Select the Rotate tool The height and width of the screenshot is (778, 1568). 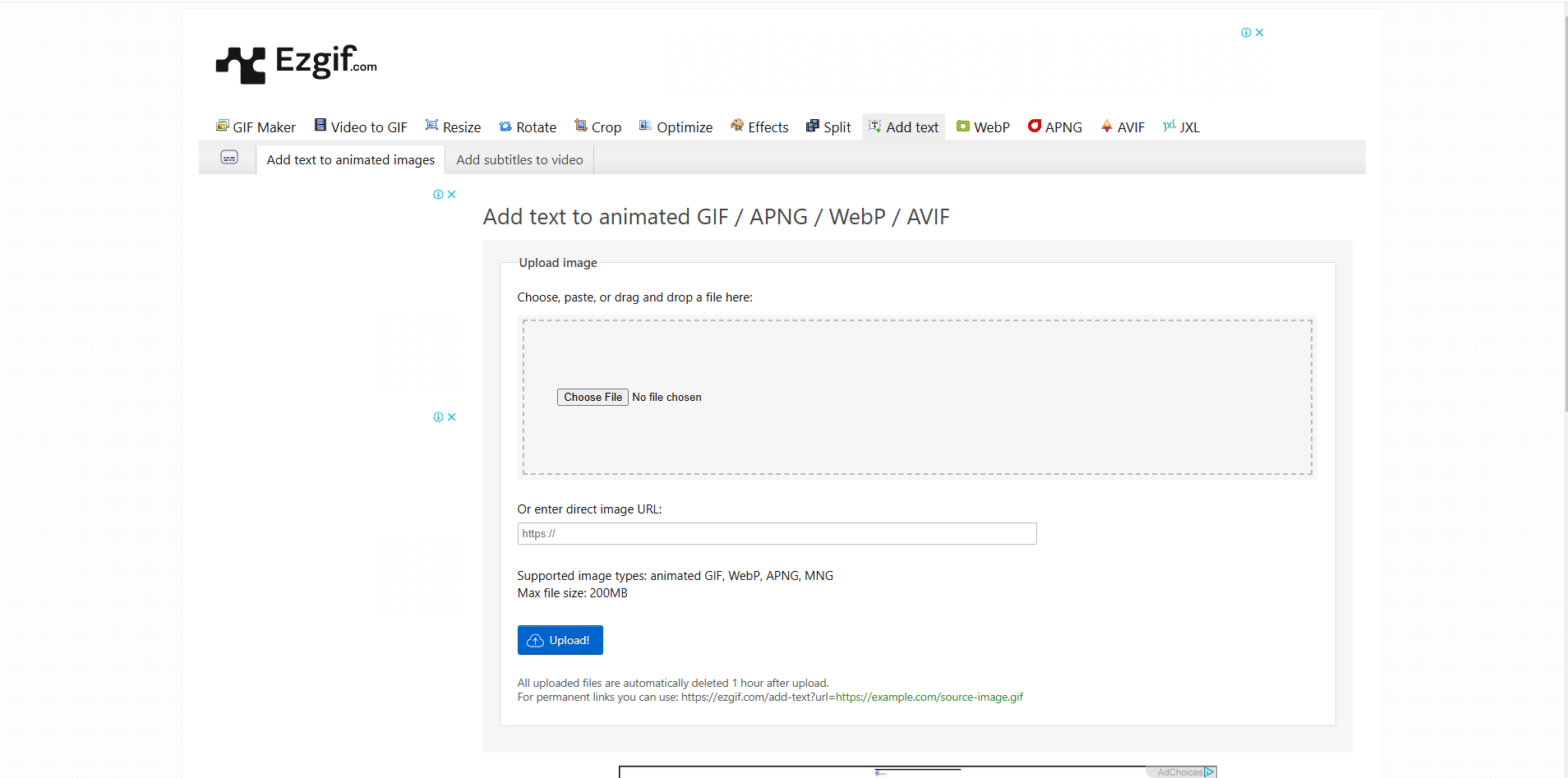(528, 127)
